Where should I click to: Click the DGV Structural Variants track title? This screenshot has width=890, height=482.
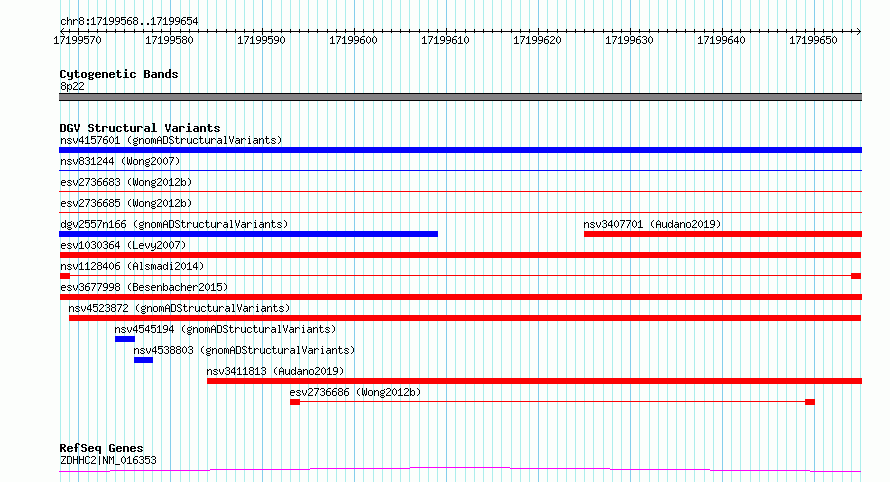point(140,128)
